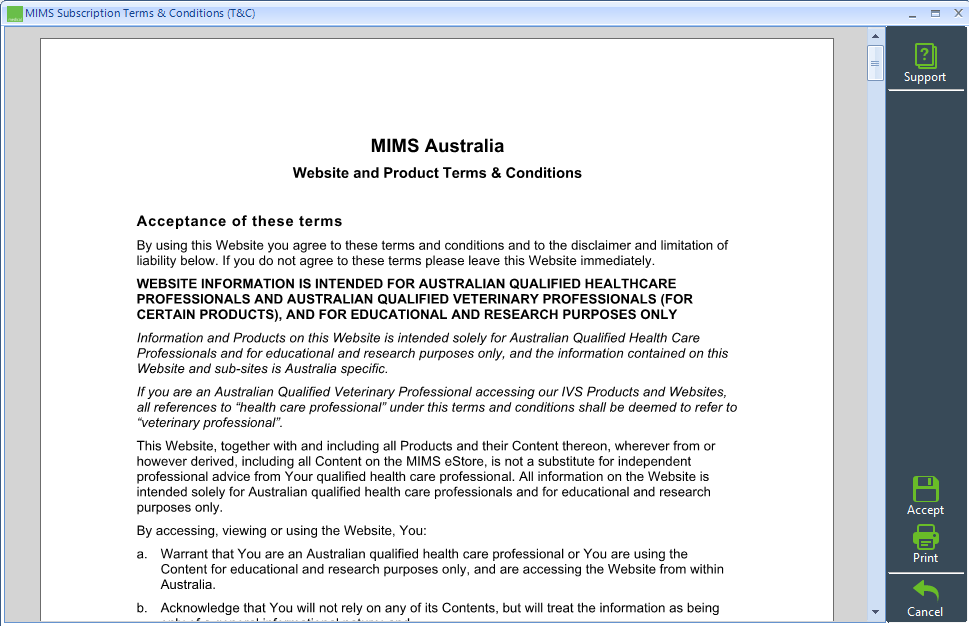Viewport: 969px width, 626px height.
Task: Maximize the MIMS Subscription Terms window
Action: [x=935, y=14]
